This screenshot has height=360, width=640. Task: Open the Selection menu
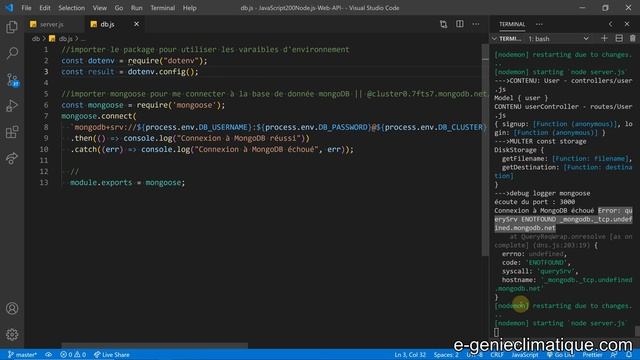[71, 8]
